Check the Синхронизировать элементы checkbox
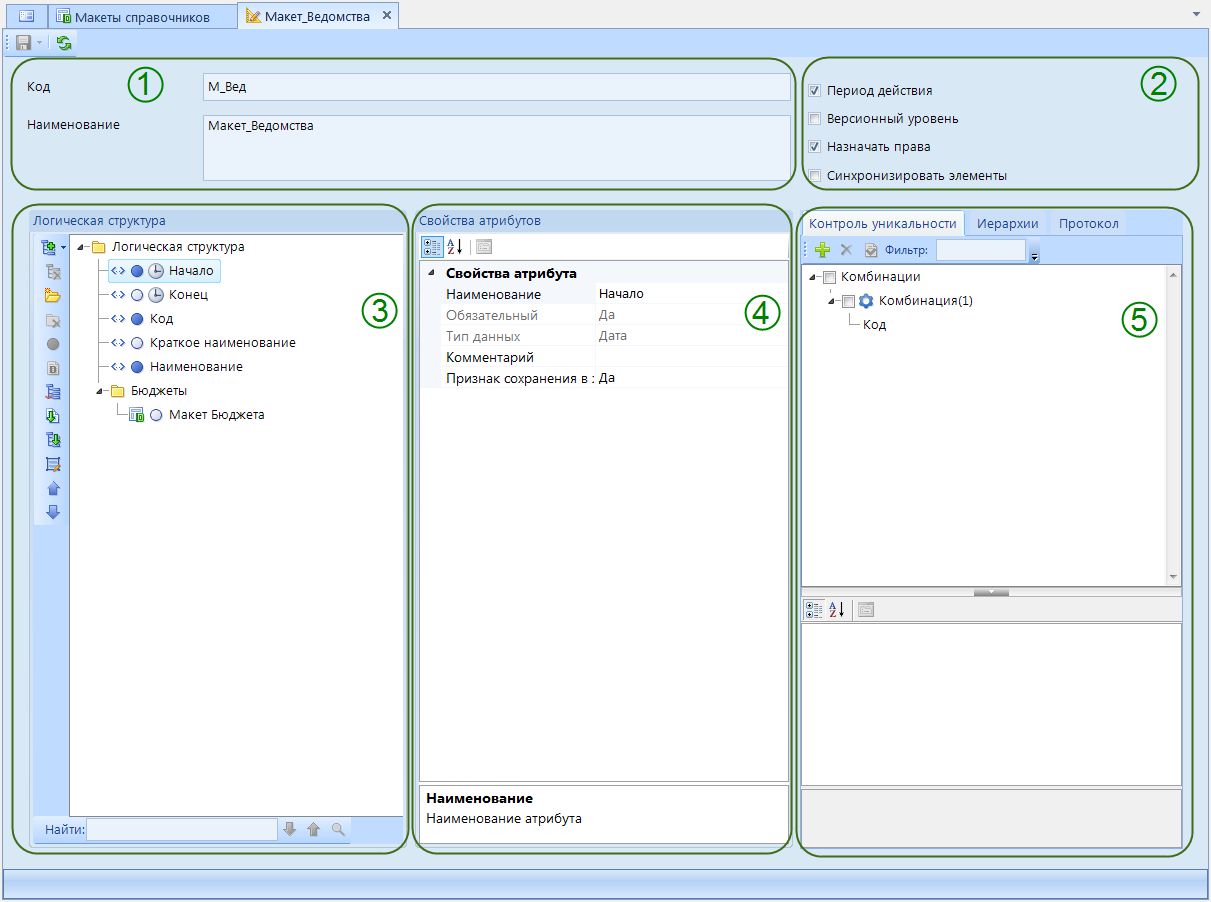The image size is (1211, 902). click(815, 176)
